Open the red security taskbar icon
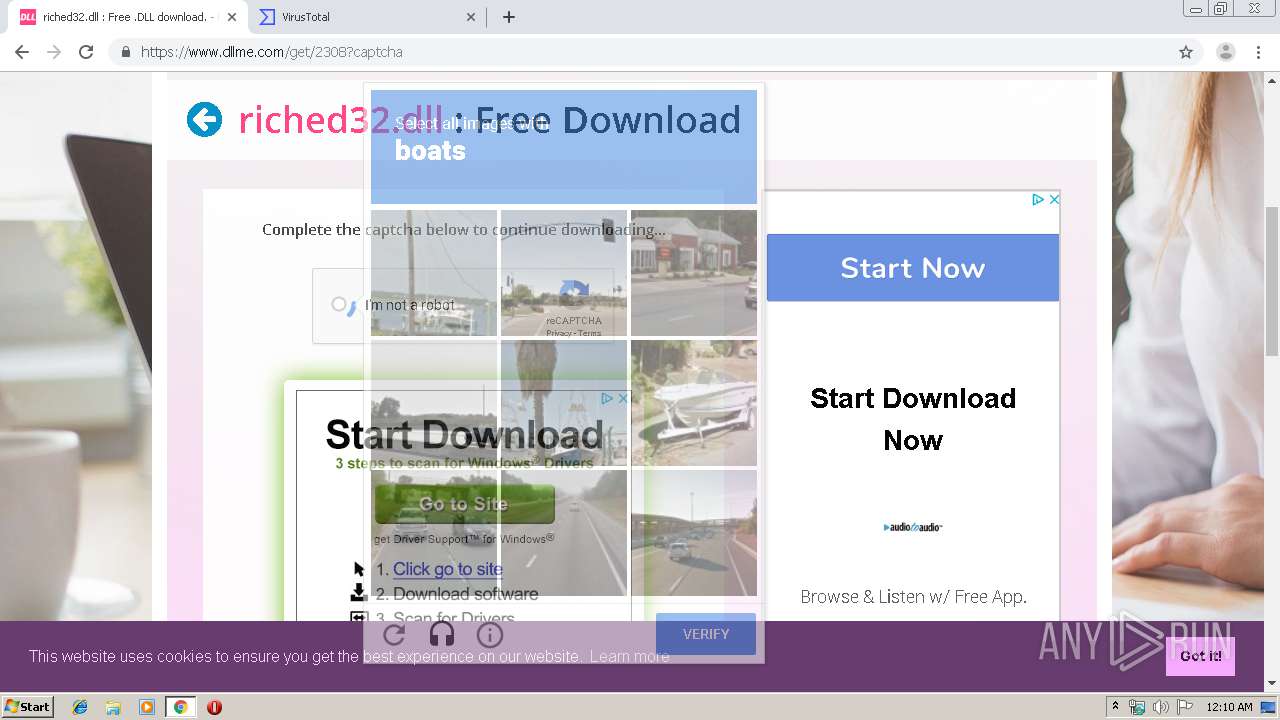The width and height of the screenshot is (1280, 720). click(x=214, y=707)
